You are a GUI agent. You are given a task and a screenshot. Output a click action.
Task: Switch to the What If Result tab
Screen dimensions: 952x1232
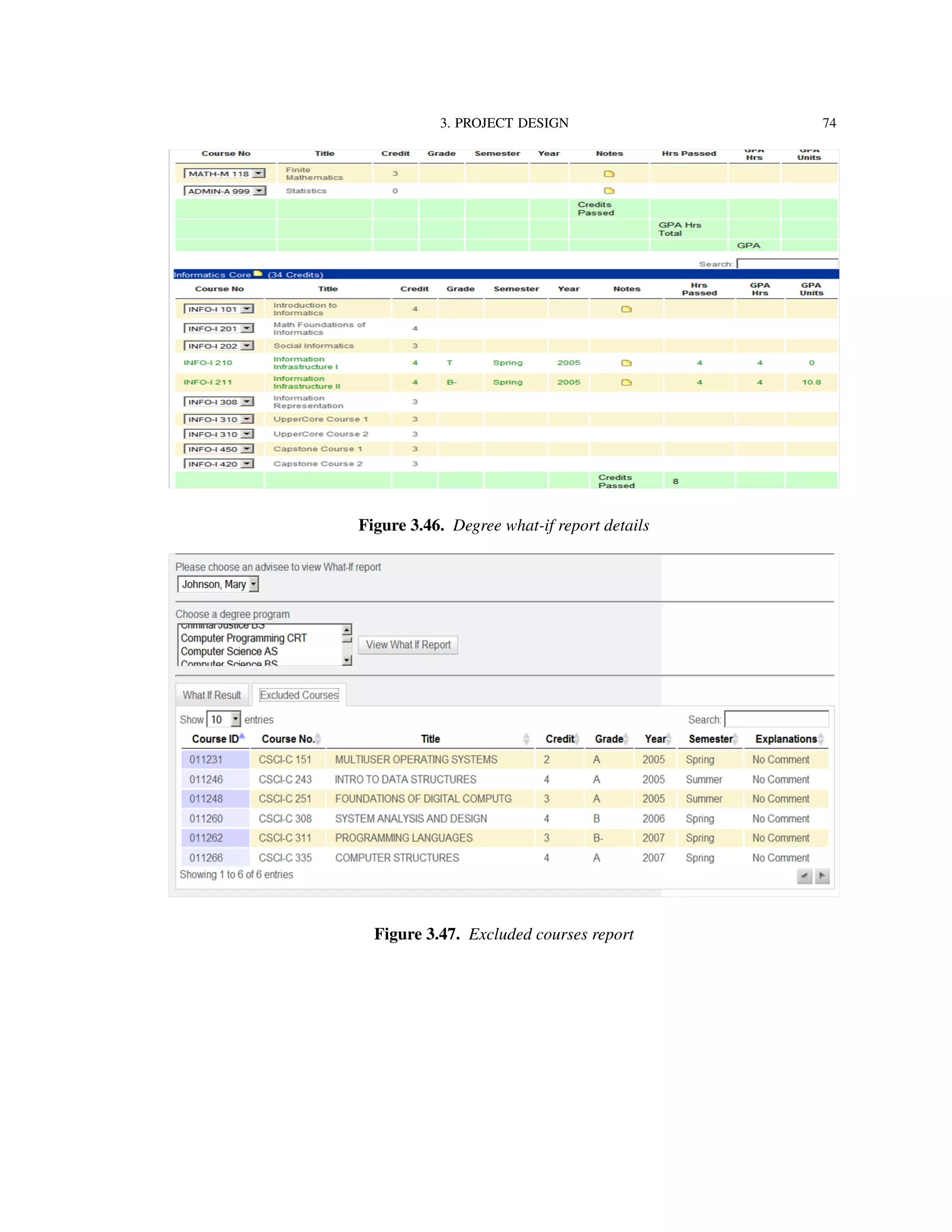pyautogui.click(x=212, y=695)
